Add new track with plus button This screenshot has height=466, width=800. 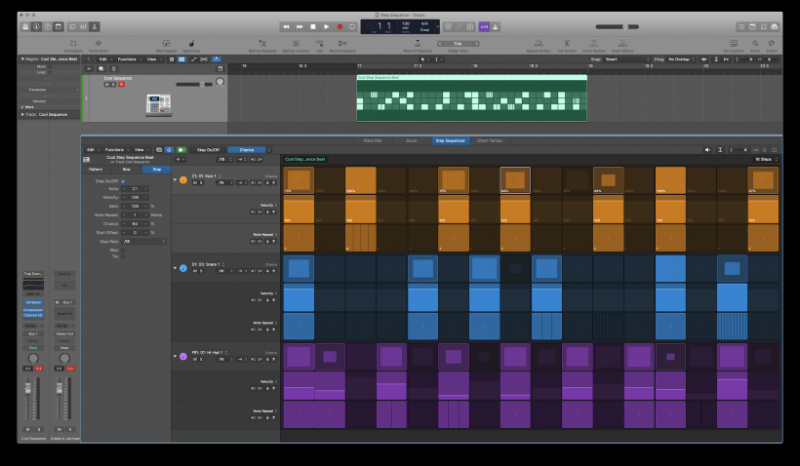click(89, 68)
